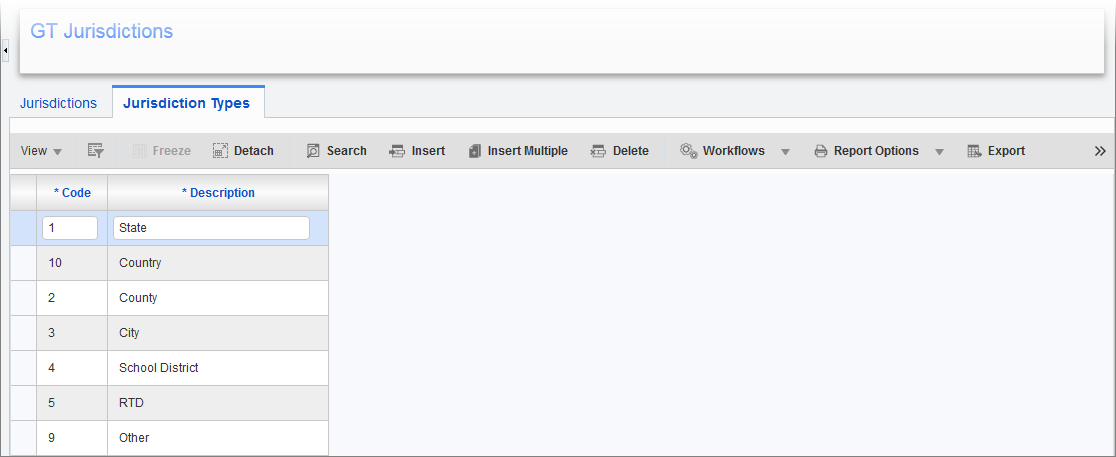Click the Workflows gears icon

tap(689, 151)
